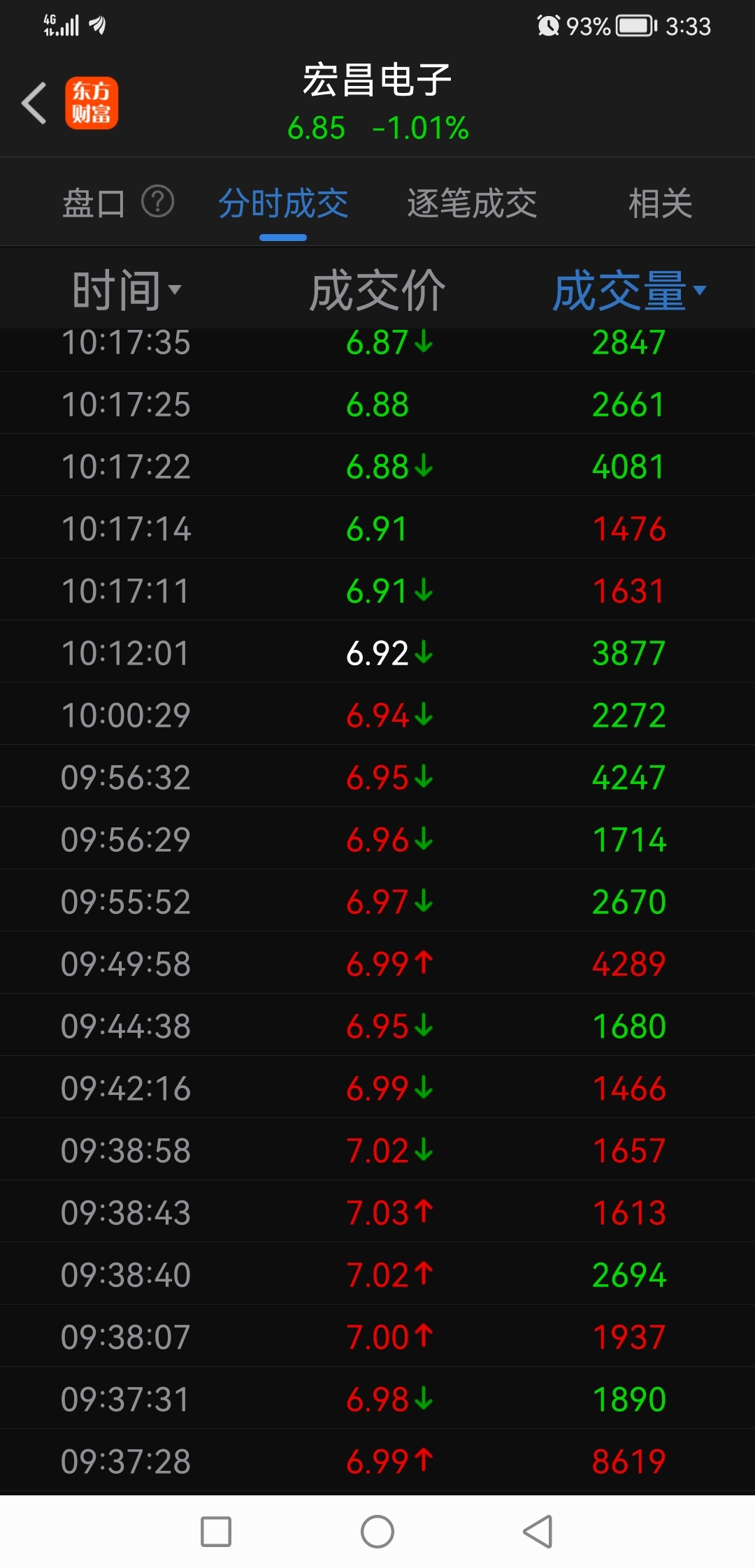Screen dimensions: 755x1568
Task: Tap the Android back triangle button
Action: click(x=538, y=1532)
